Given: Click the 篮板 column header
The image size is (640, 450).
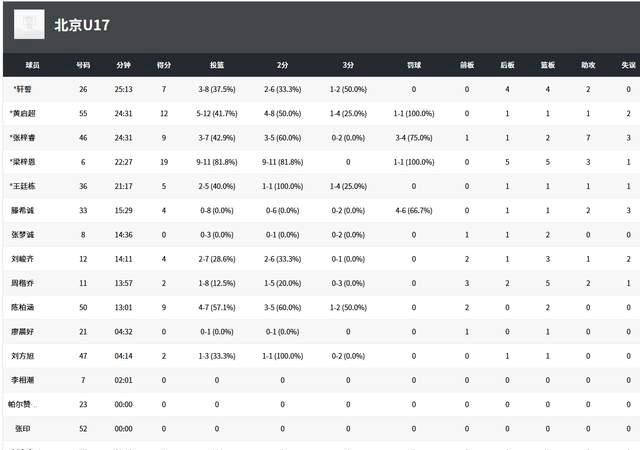Looking at the screenshot, I should click(548, 65).
